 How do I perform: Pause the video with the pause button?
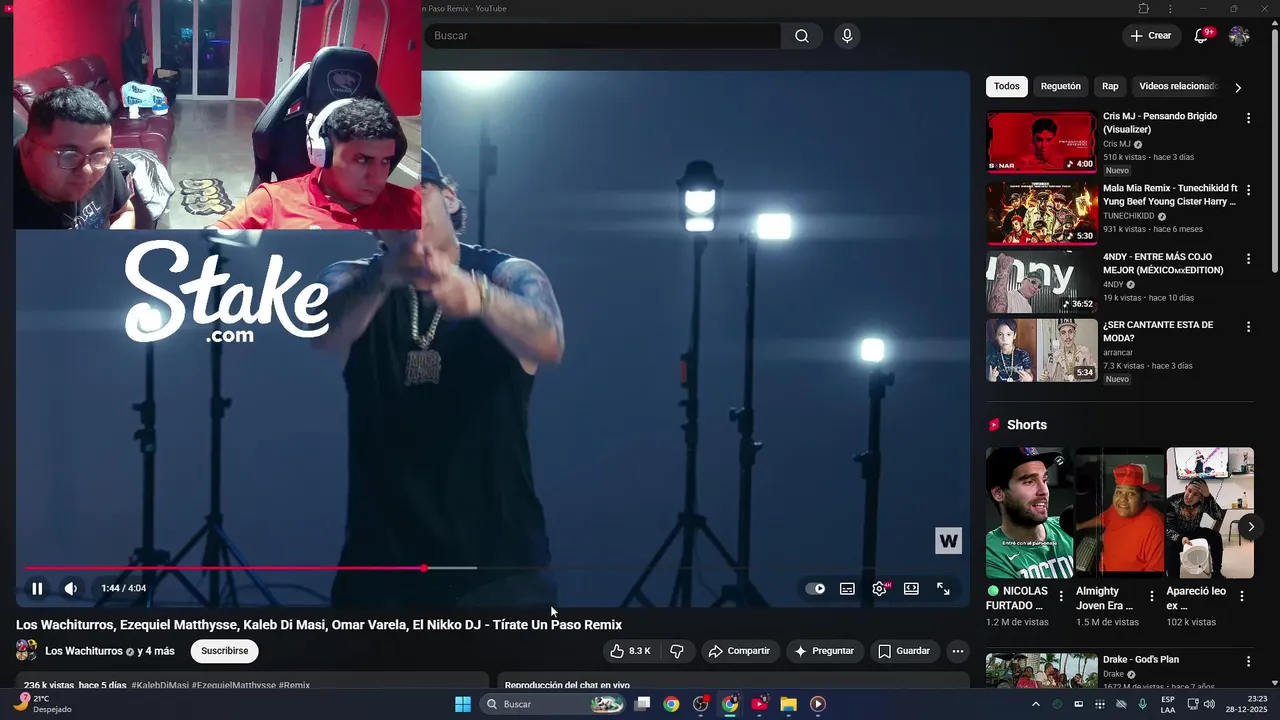[x=37, y=588]
